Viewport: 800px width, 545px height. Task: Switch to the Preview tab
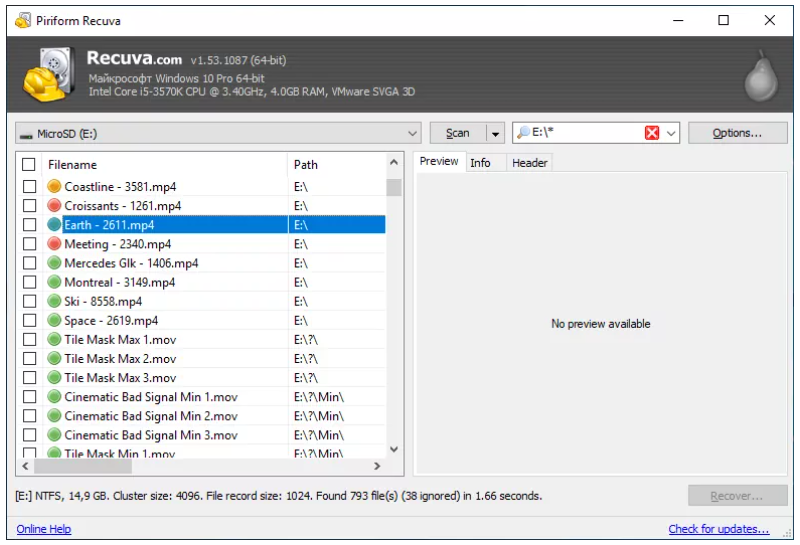click(x=439, y=161)
